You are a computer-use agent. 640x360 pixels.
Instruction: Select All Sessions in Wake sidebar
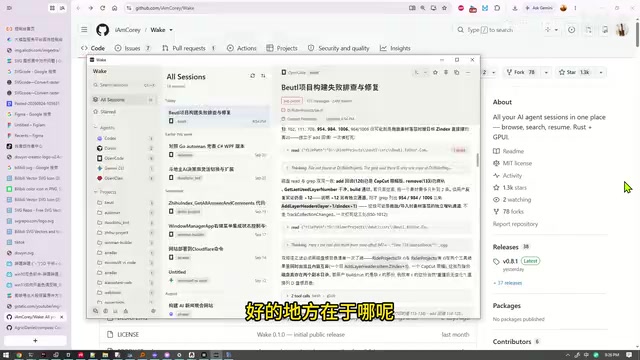(x=123, y=100)
